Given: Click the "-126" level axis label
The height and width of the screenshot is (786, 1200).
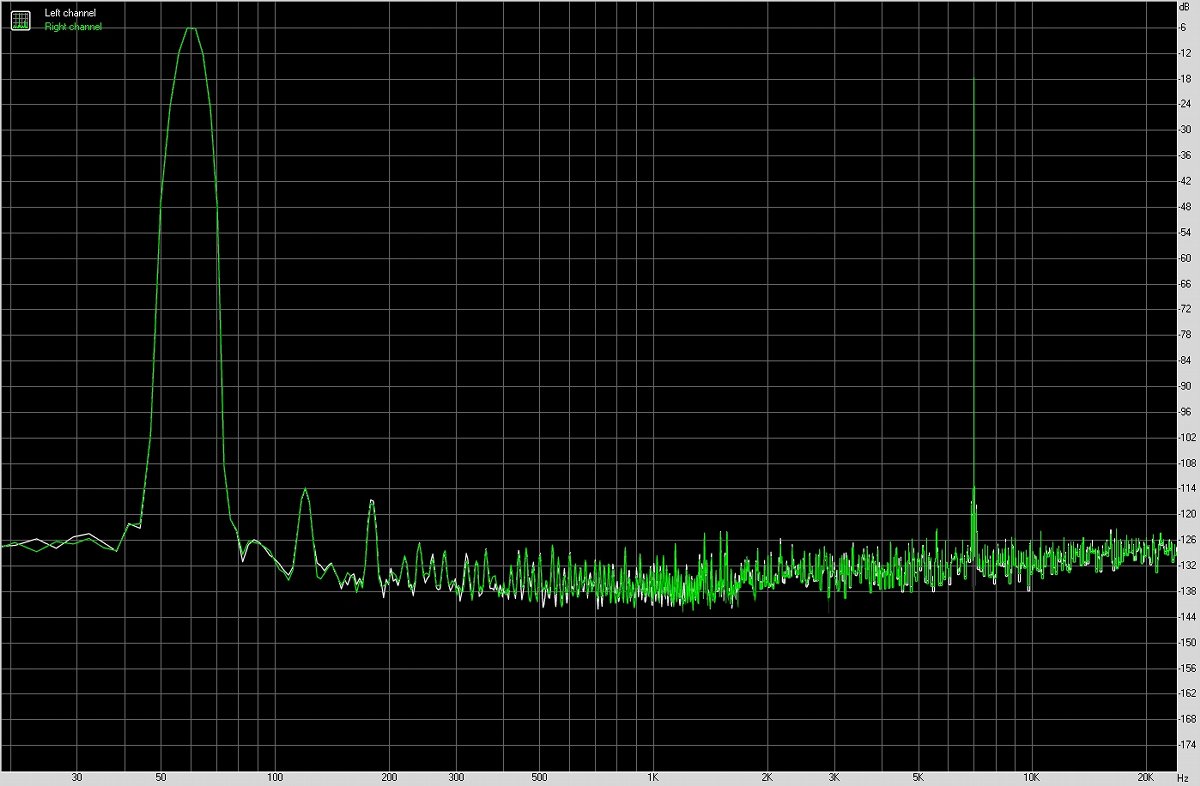Looking at the screenshot, I should [x=1187, y=541].
